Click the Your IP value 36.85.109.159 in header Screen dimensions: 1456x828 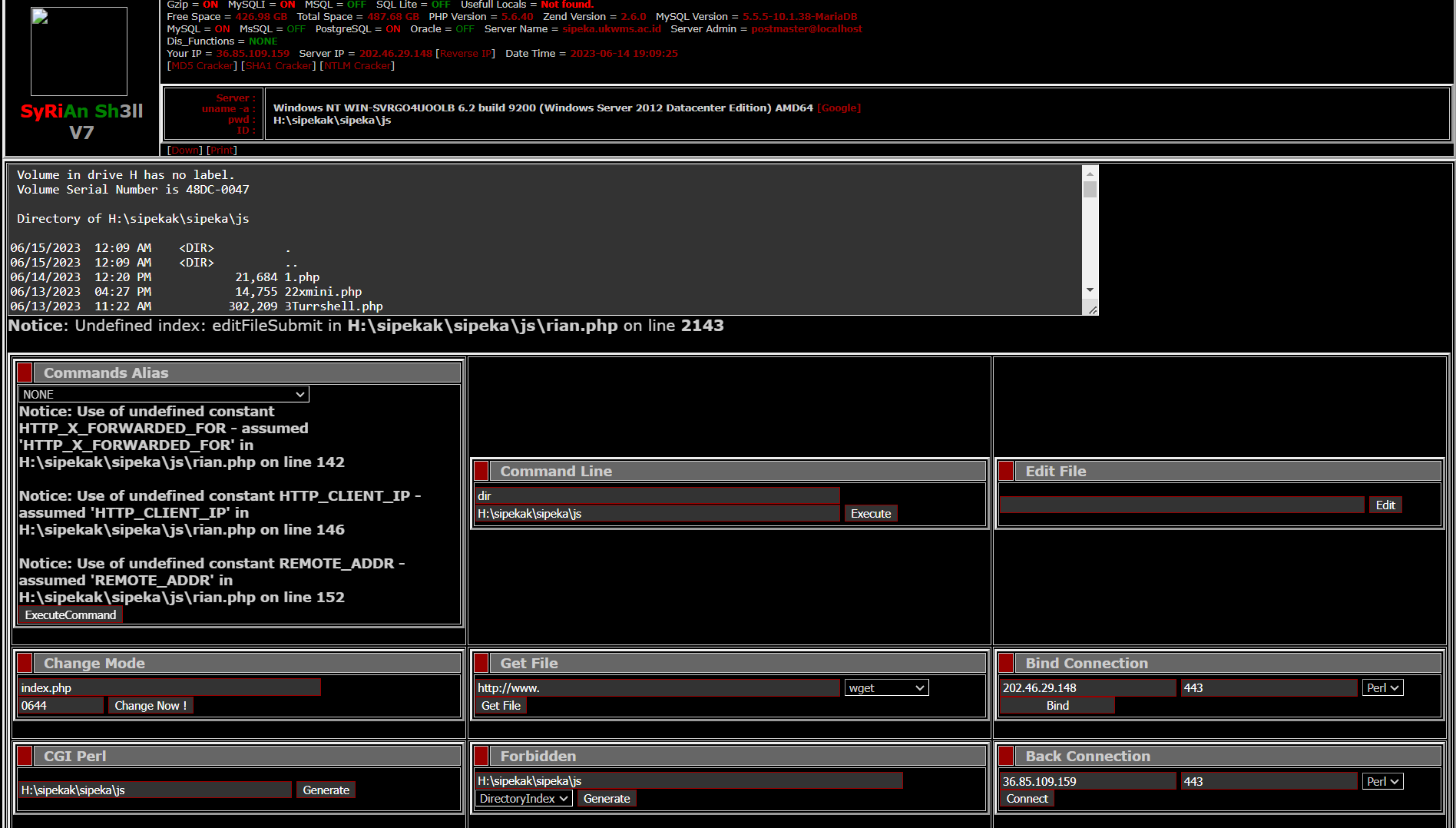[x=253, y=54]
